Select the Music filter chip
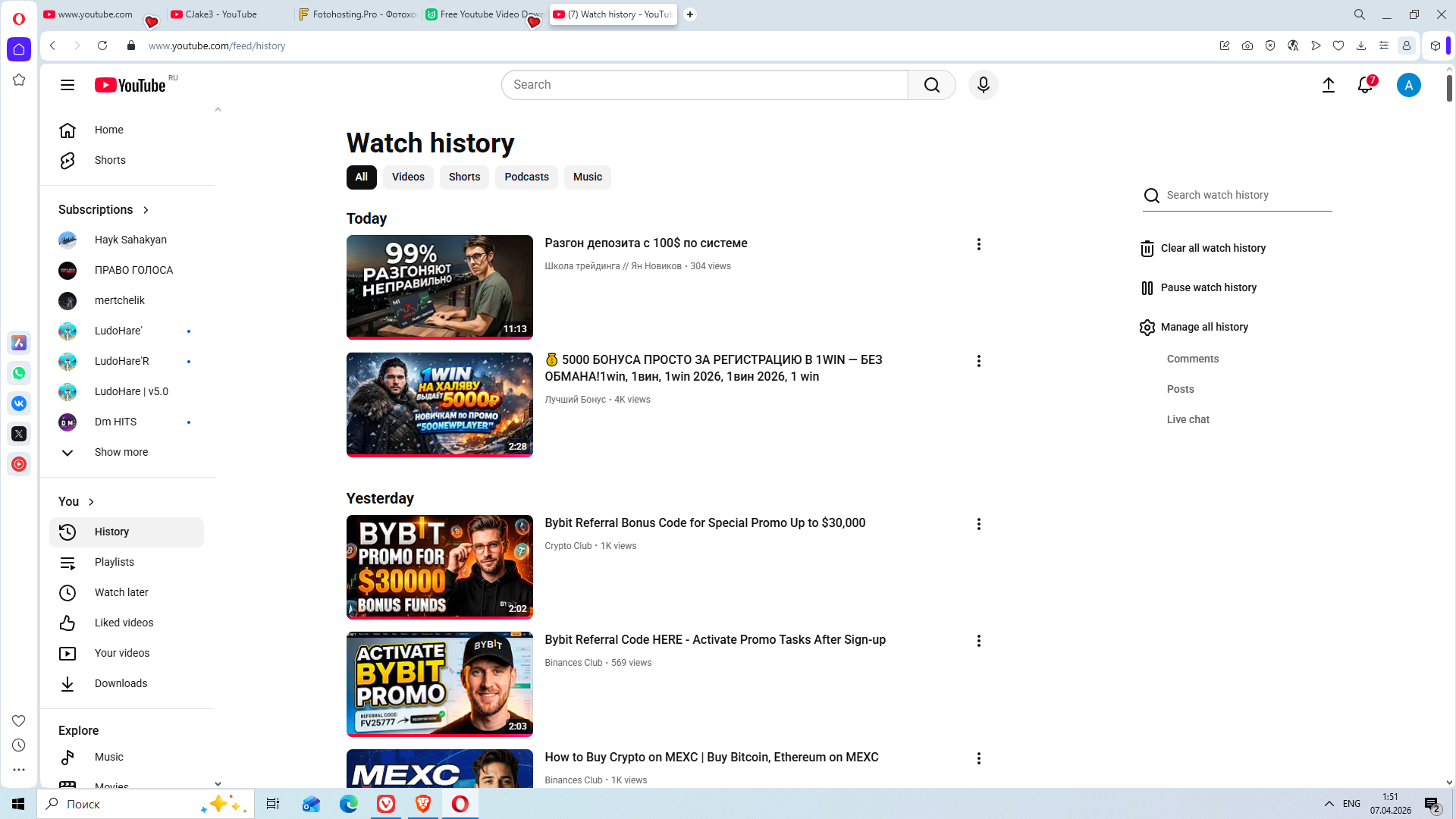 587,177
